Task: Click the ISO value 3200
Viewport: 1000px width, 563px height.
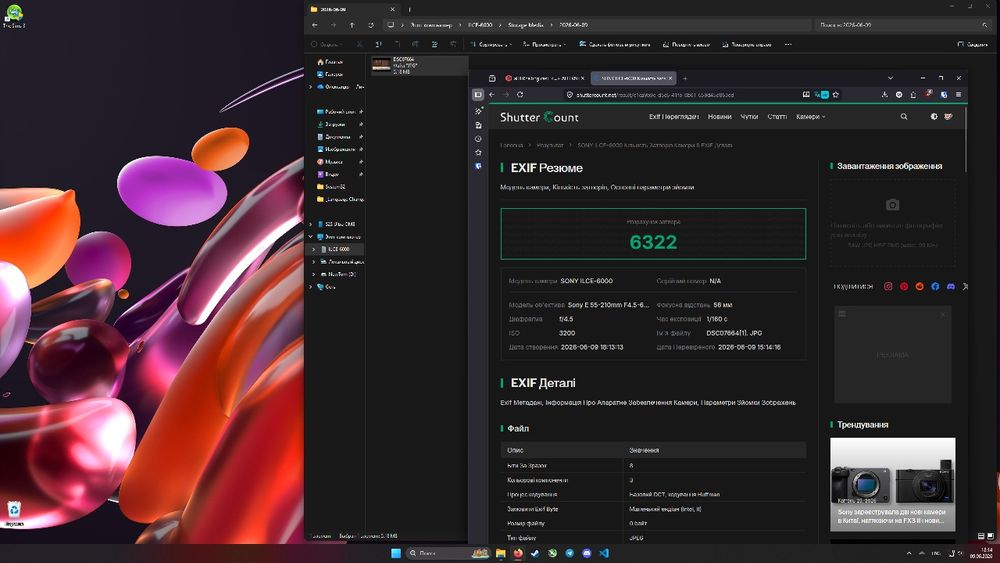Action: click(x=567, y=333)
